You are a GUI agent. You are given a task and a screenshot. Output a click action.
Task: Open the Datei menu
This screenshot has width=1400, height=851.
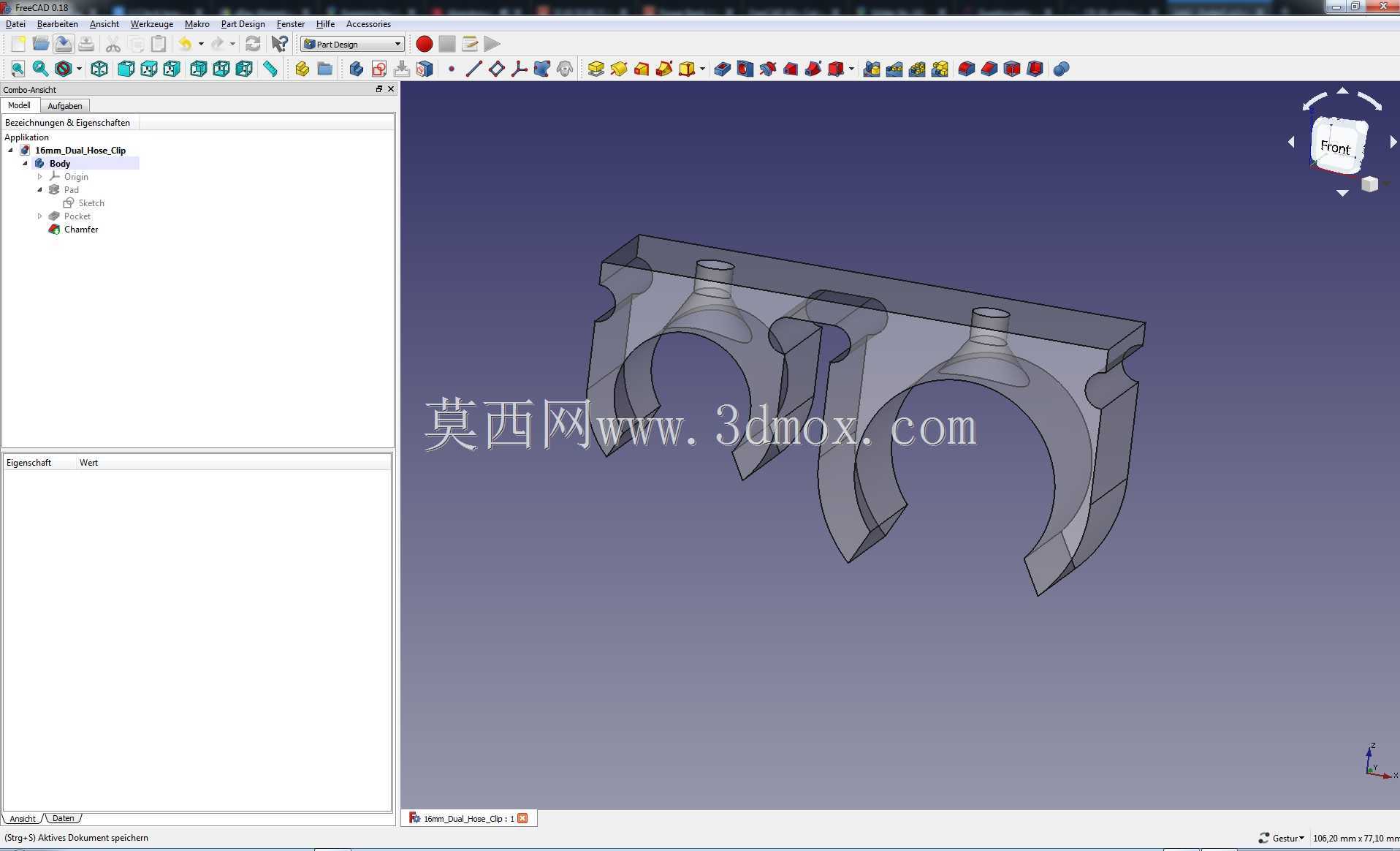pos(15,24)
